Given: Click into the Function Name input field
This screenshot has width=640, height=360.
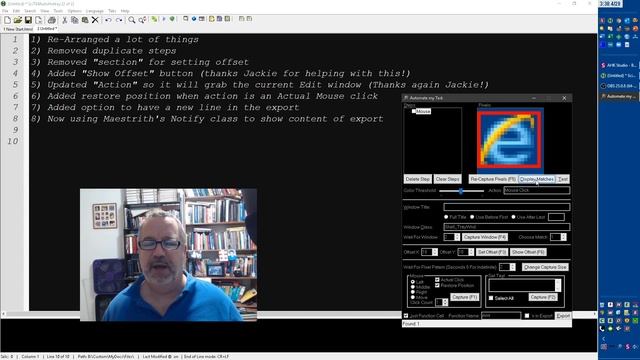Looking at the screenshot, I should 501,316.
